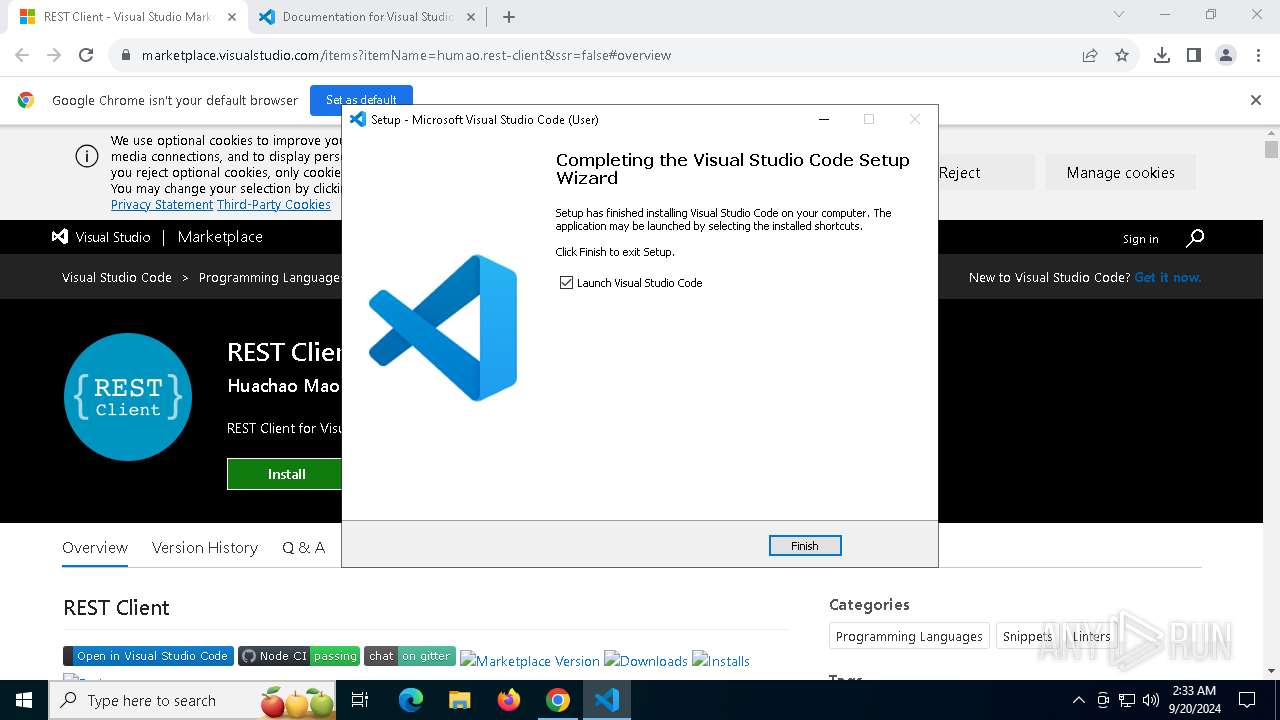1280x720 pixels.
Task: Open Chrome three-dot menu
Action: [x=1258, y=55]
